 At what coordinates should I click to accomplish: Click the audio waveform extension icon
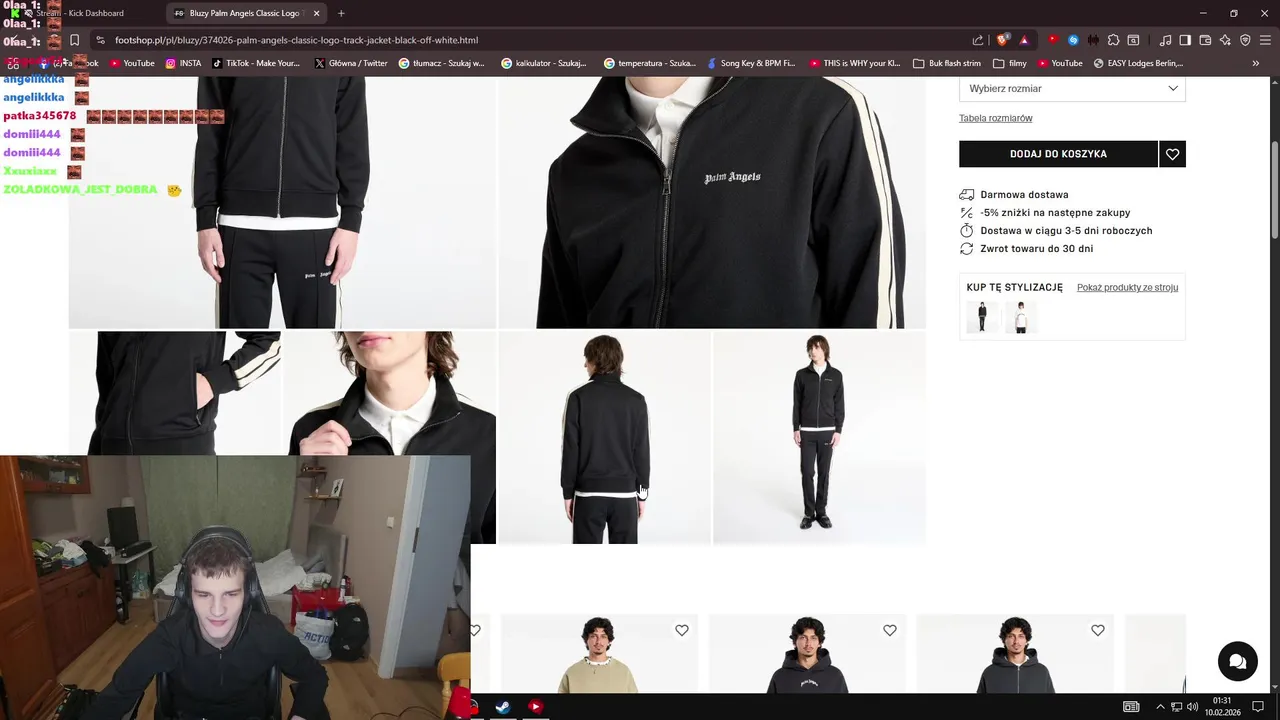(x=1093, y=40)
